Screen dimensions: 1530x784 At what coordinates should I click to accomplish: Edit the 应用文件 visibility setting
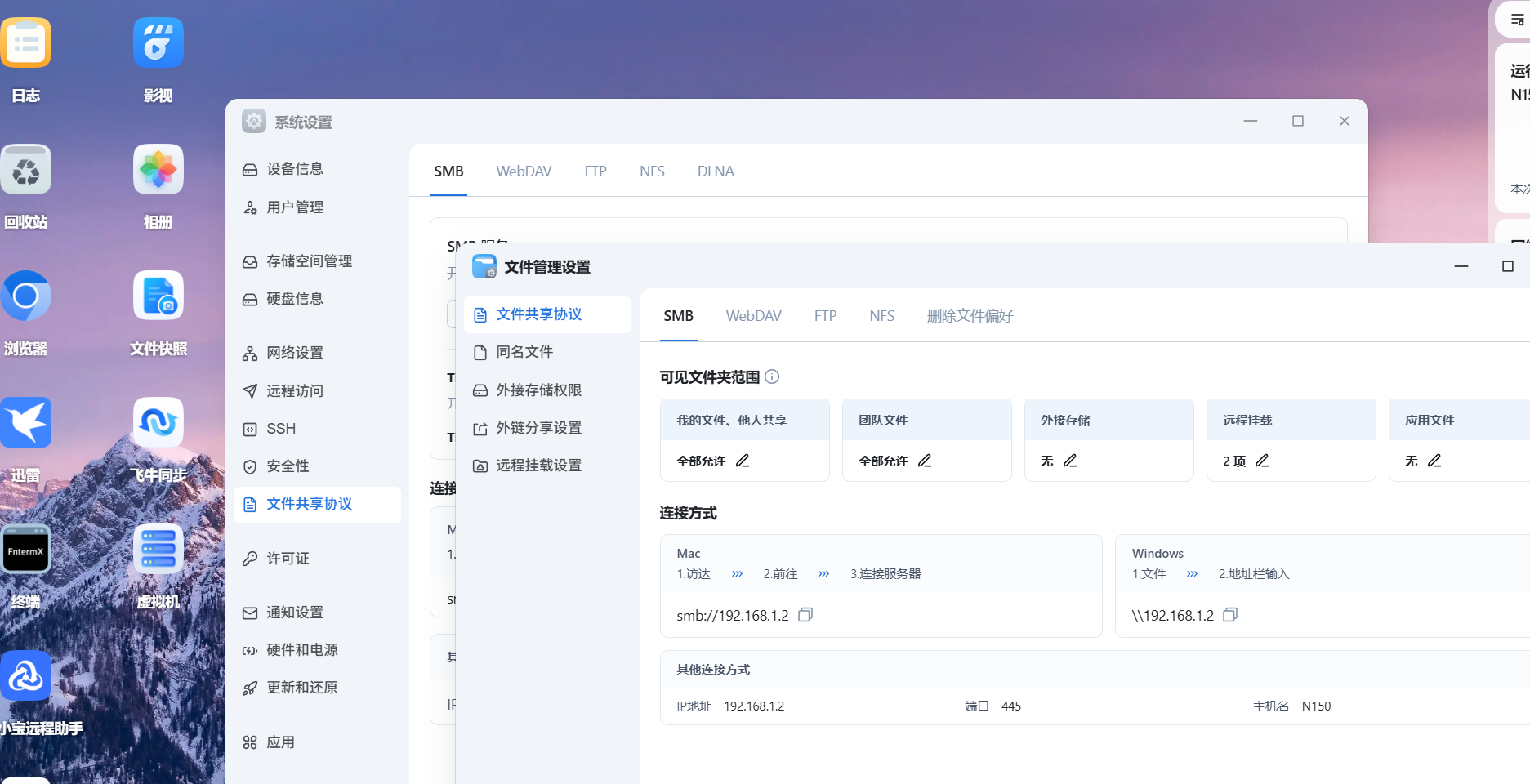click(1434, 461)
